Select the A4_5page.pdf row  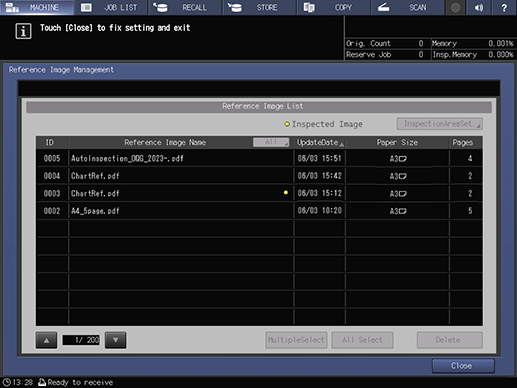(x=259, y=210)
